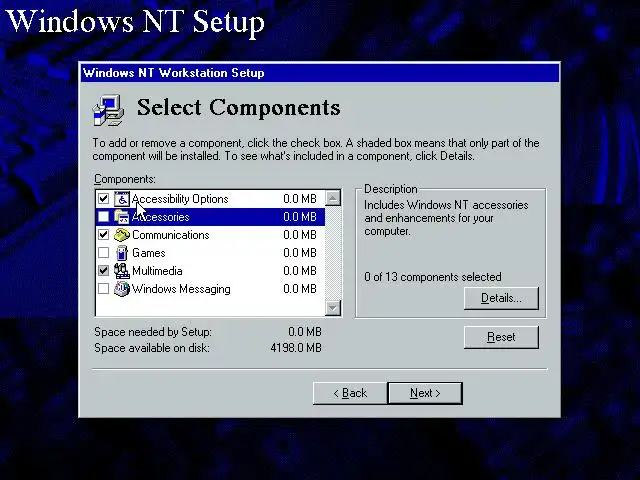Click the Communications telephone icon
640x480 pixels.
click(122, 235)
